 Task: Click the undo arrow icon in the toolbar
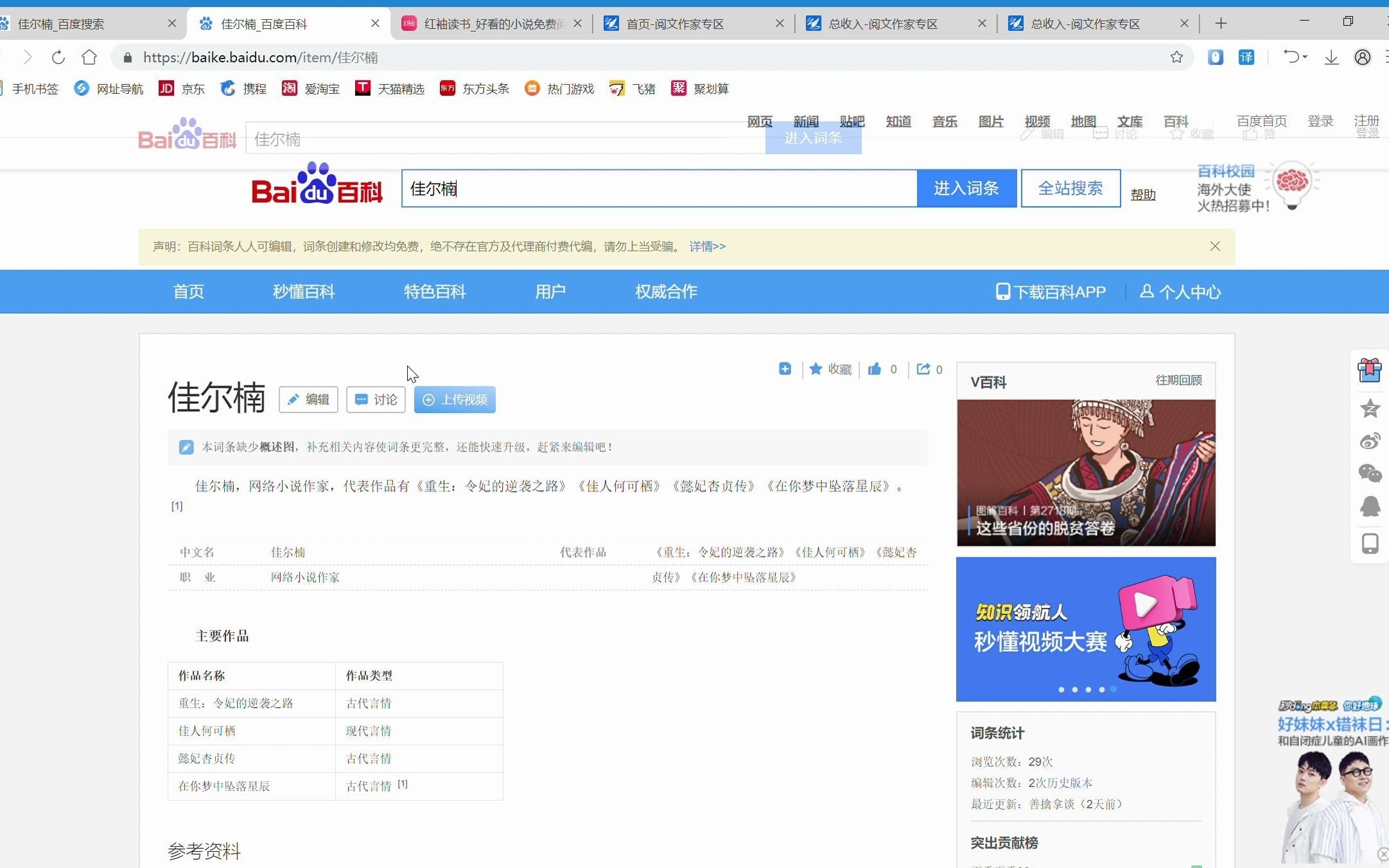pos(1291,56)
